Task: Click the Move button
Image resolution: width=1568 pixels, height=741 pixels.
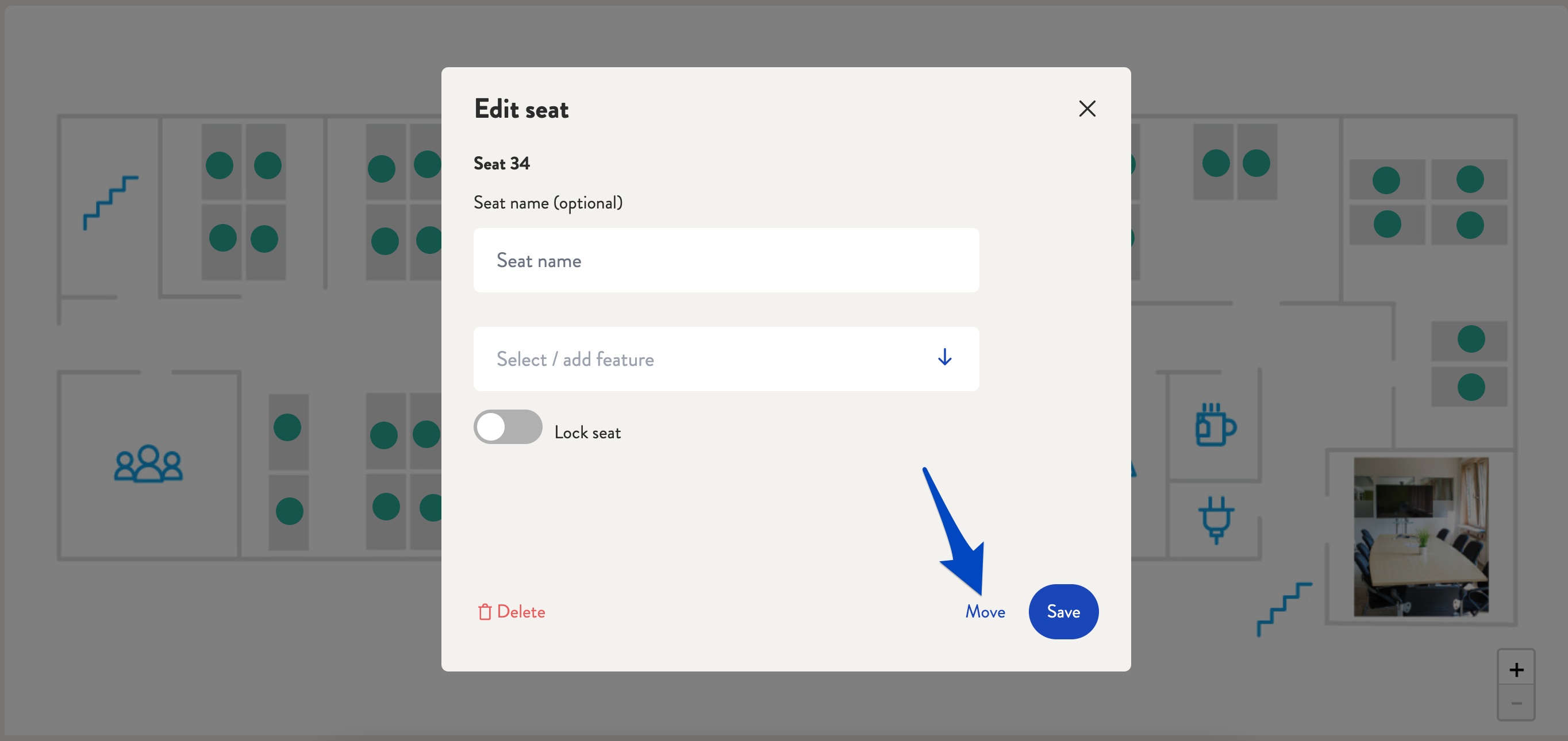Action: tap(985, 611)
